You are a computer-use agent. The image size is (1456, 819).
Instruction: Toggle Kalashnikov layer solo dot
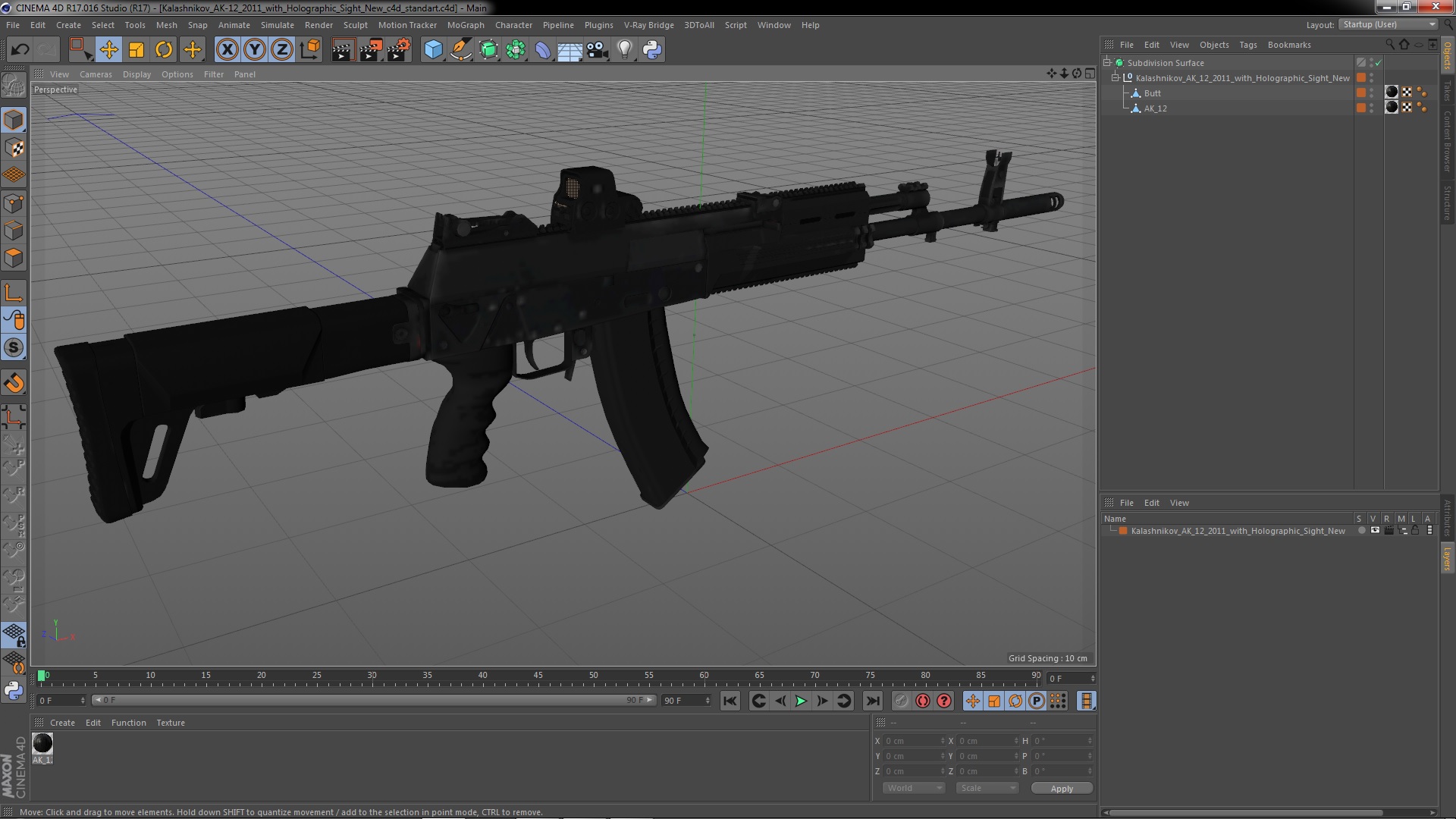coord(1362,530)
